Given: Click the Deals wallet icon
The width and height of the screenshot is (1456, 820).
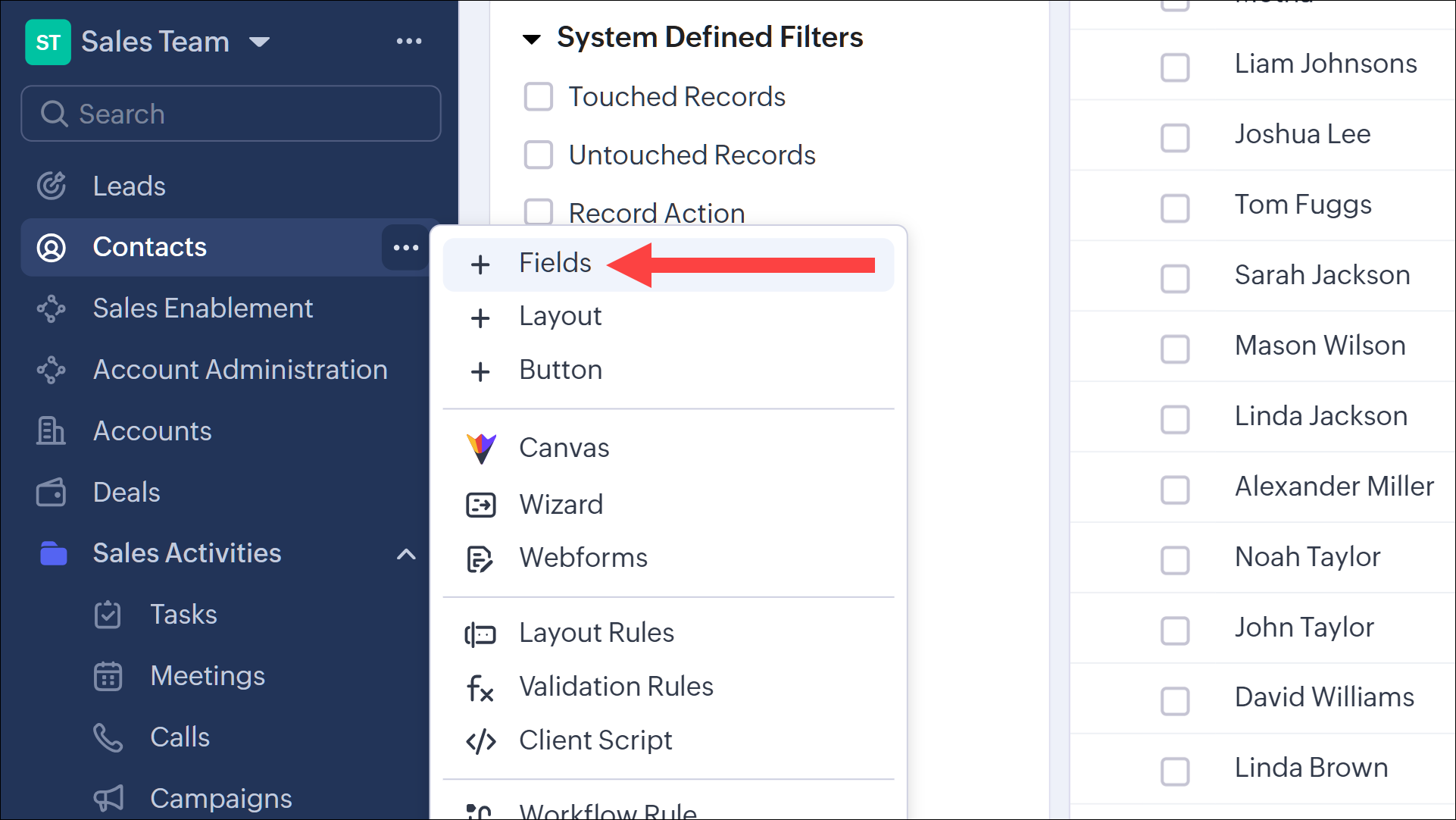Looking at the screenshot, I should (x=51, y=493).
